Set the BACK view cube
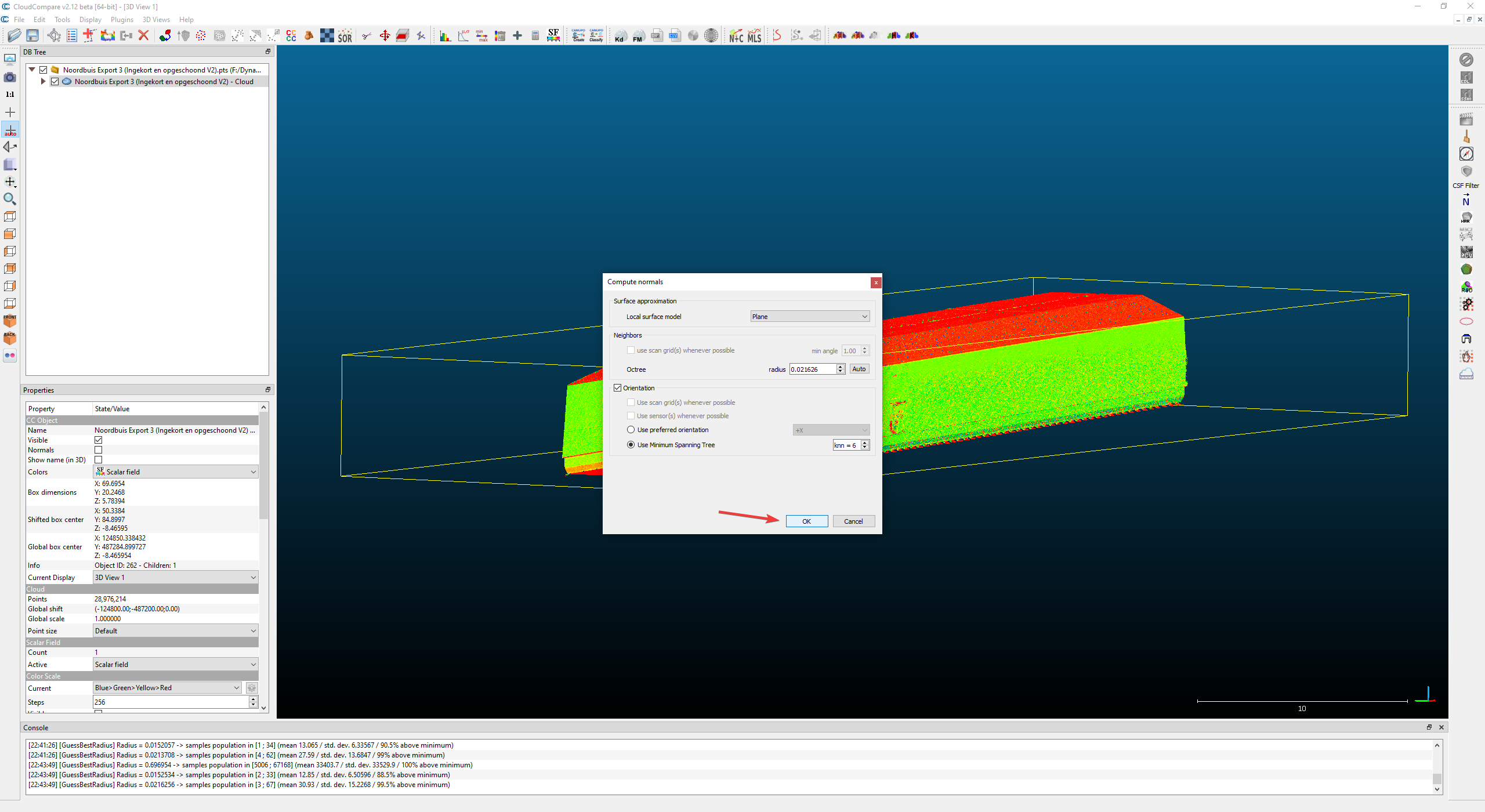 click(x=10, y=338)
